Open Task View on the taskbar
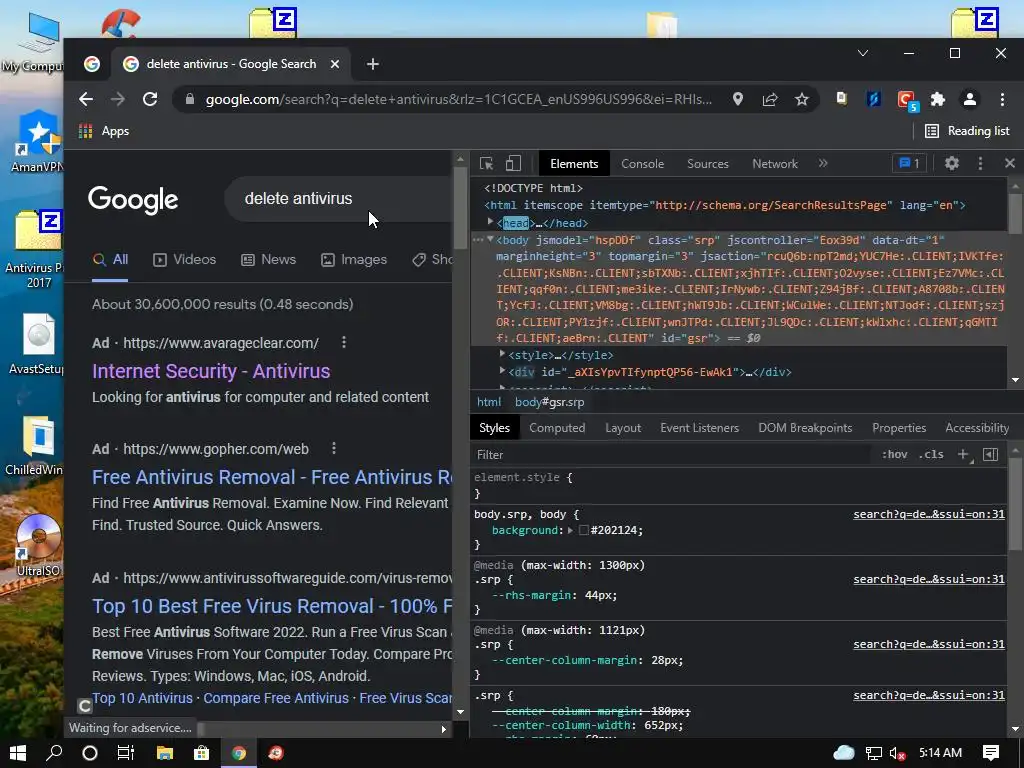This screenshot has width=1024, height=768. coord(125,753)
